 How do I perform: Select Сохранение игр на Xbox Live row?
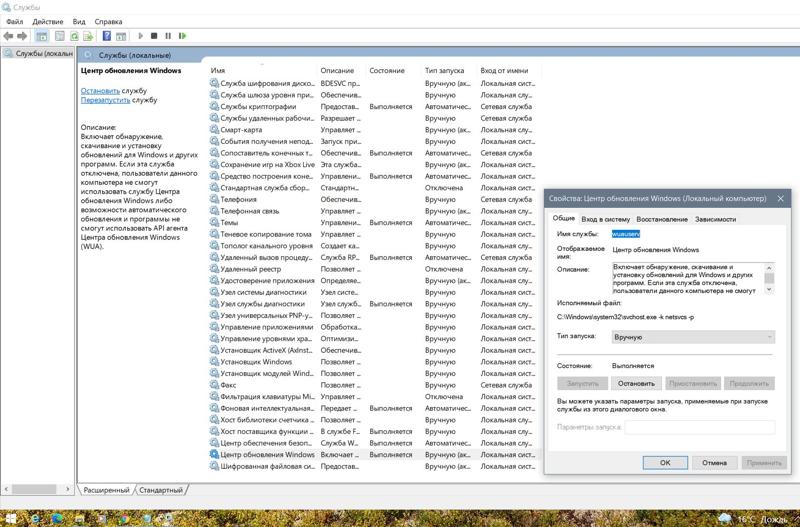(x=373, y=164)
